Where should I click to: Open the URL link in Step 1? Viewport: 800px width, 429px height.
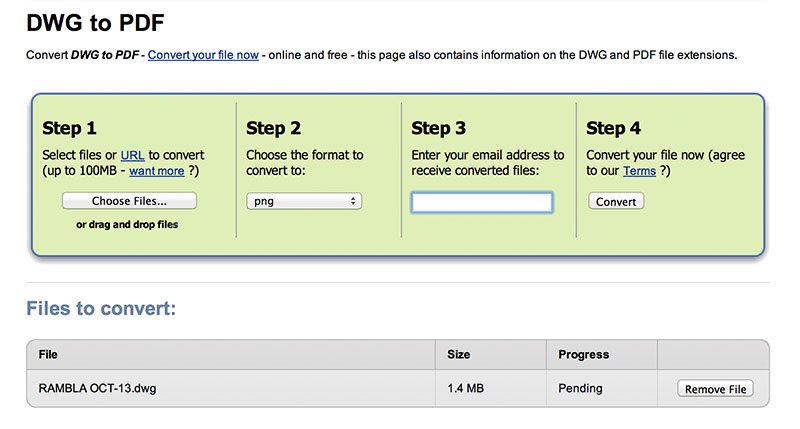[x=132, y=155]
